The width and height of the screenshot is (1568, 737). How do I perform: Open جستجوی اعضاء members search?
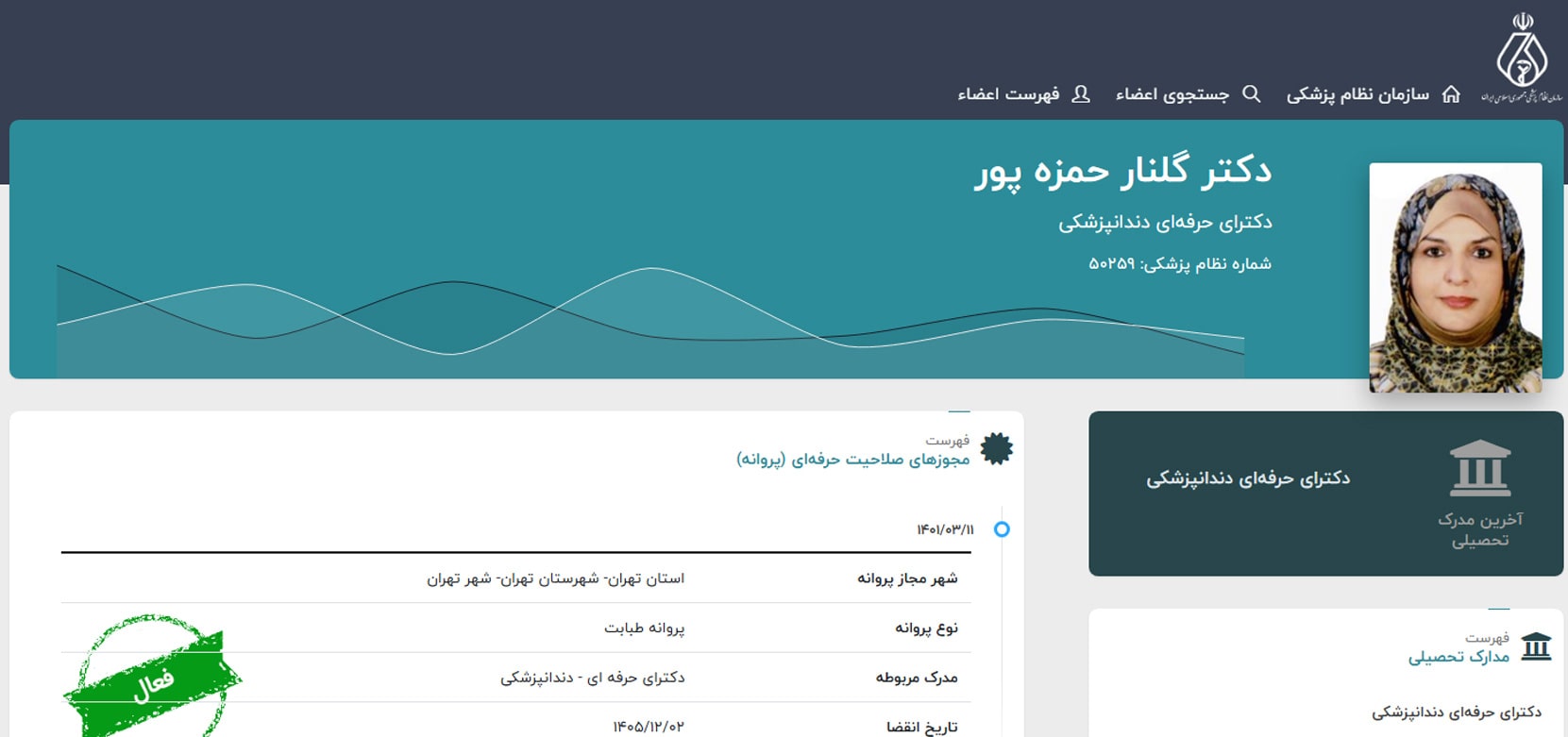pos(1172,94)
